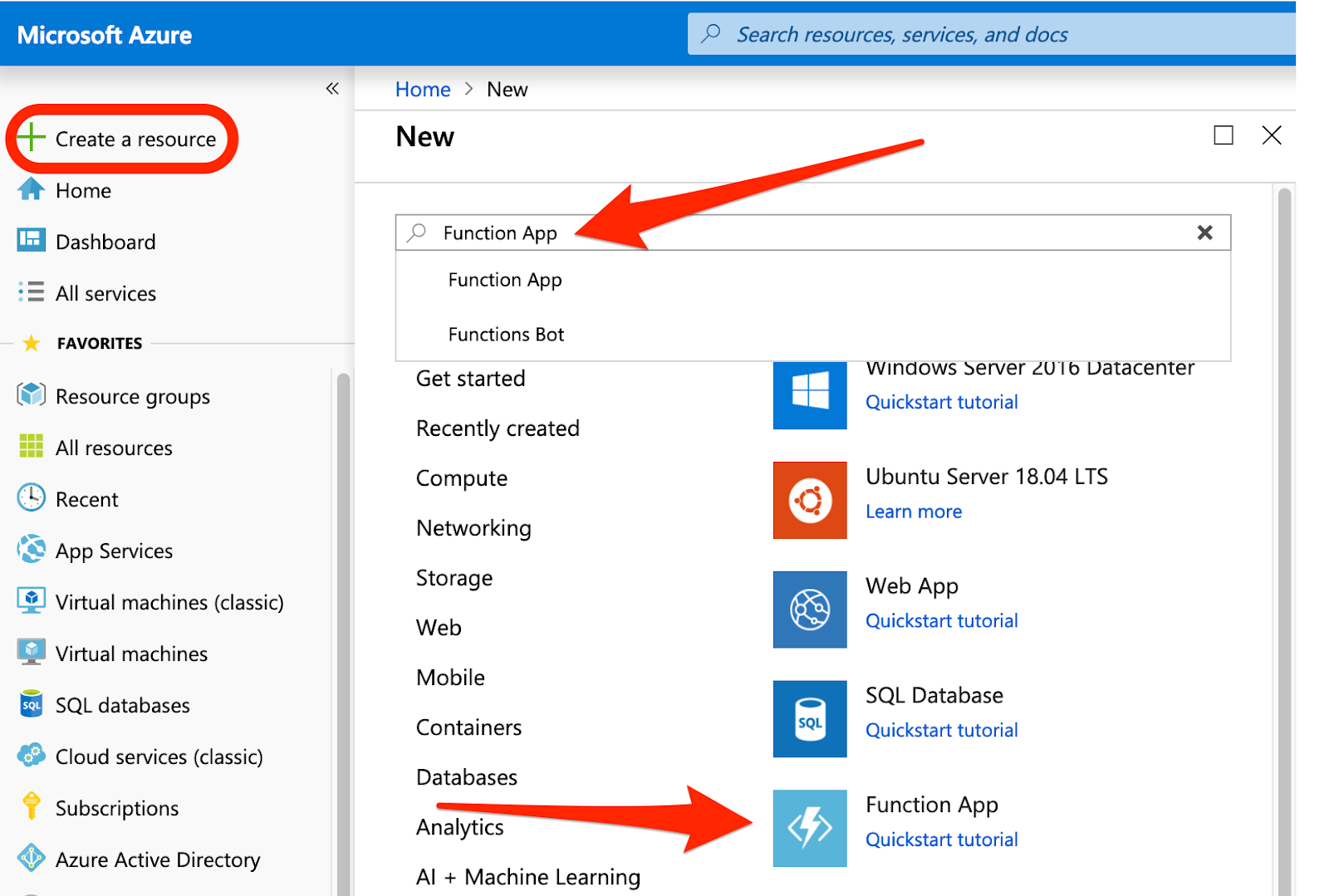Click inside the Function App marketplace search field

813,233
